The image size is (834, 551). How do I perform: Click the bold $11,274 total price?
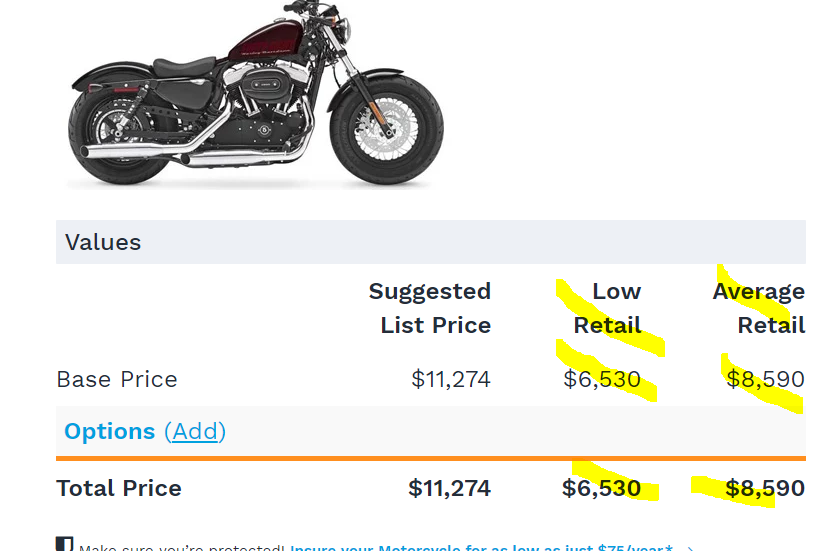pyautogui.click(x=449, y=488)
